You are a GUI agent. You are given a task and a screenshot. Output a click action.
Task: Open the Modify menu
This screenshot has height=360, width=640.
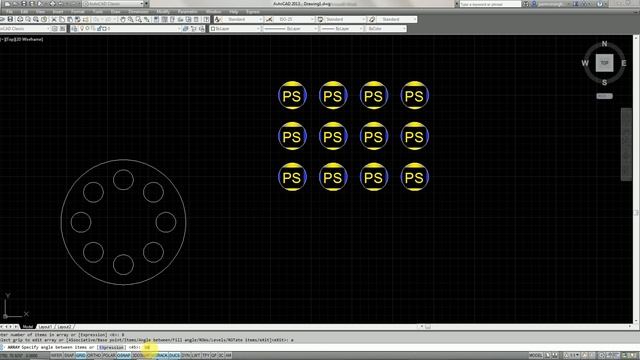click(163, 12)
